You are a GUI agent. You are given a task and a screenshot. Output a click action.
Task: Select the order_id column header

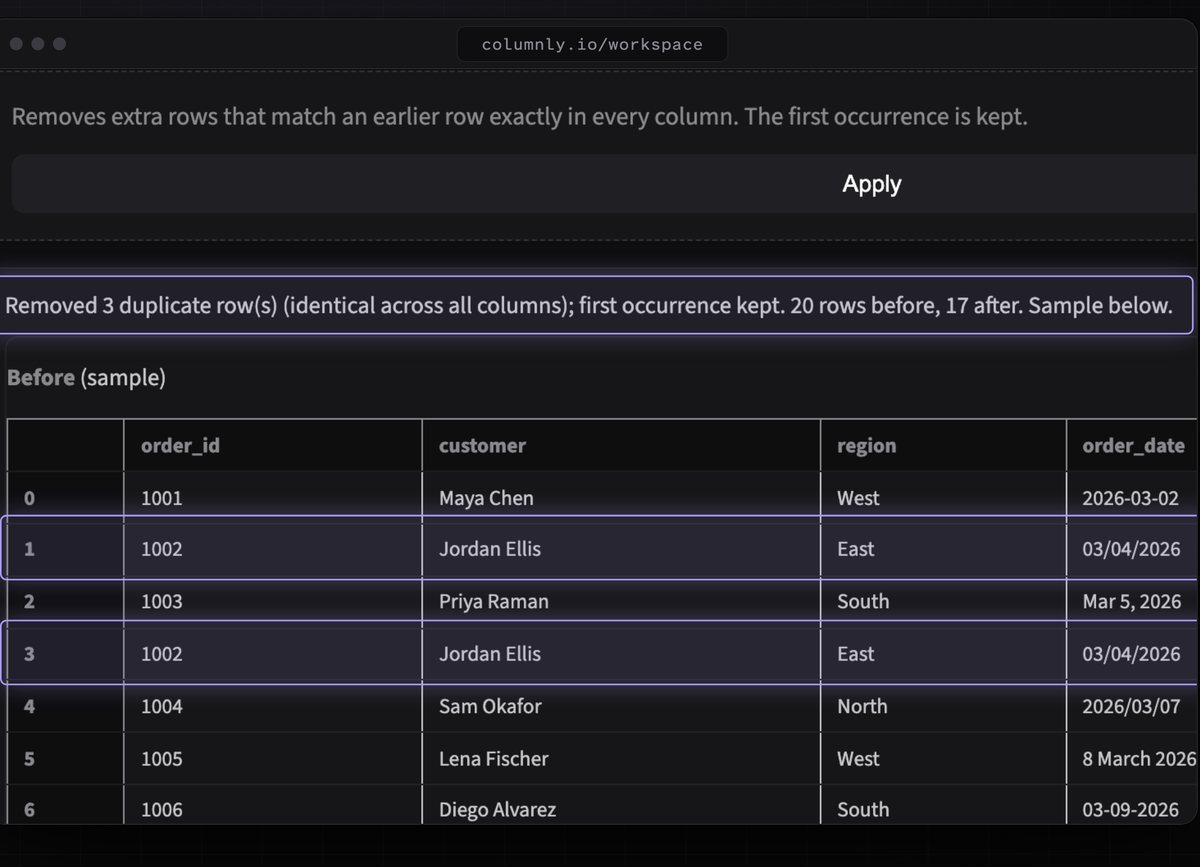coord(273,446)
